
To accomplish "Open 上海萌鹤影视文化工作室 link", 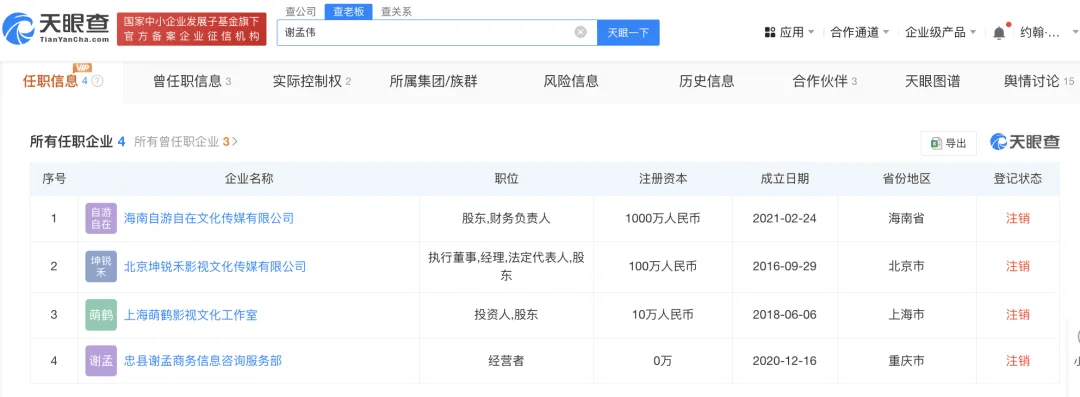I will tap(191, 315).
